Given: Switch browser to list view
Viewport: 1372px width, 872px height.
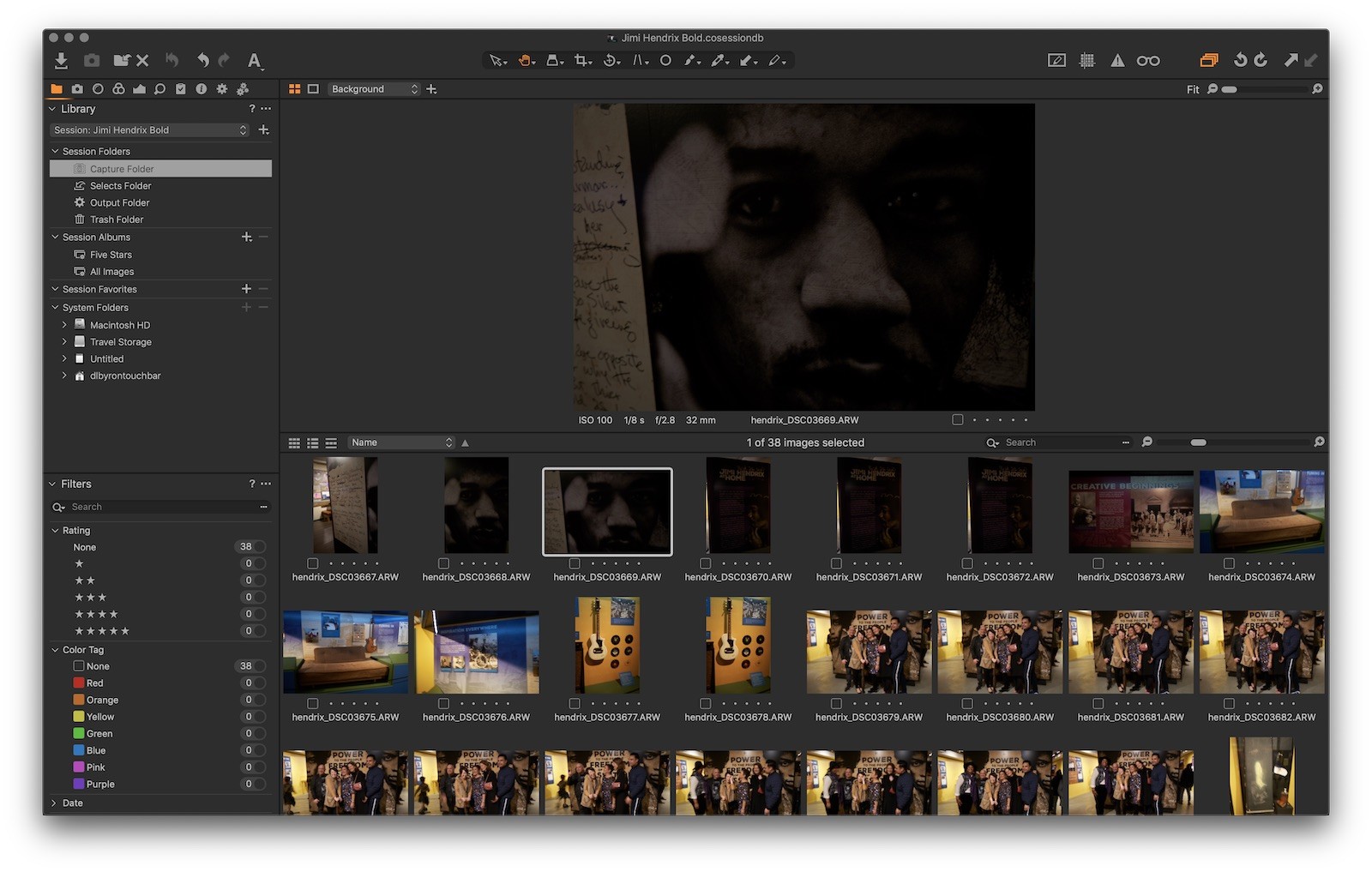Looking at the screenshot, I should point(312,442).
